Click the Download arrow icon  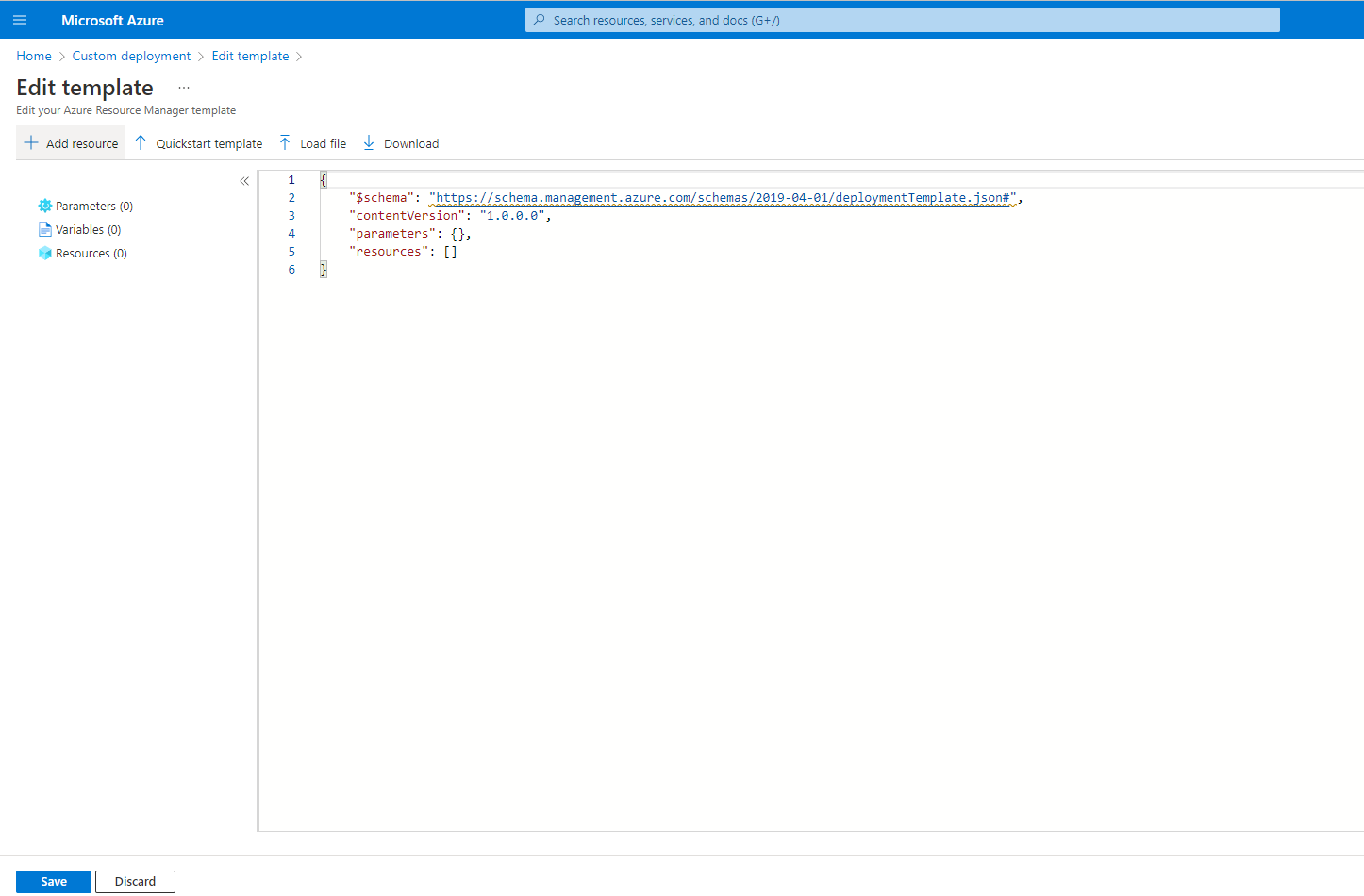(369, 143)
